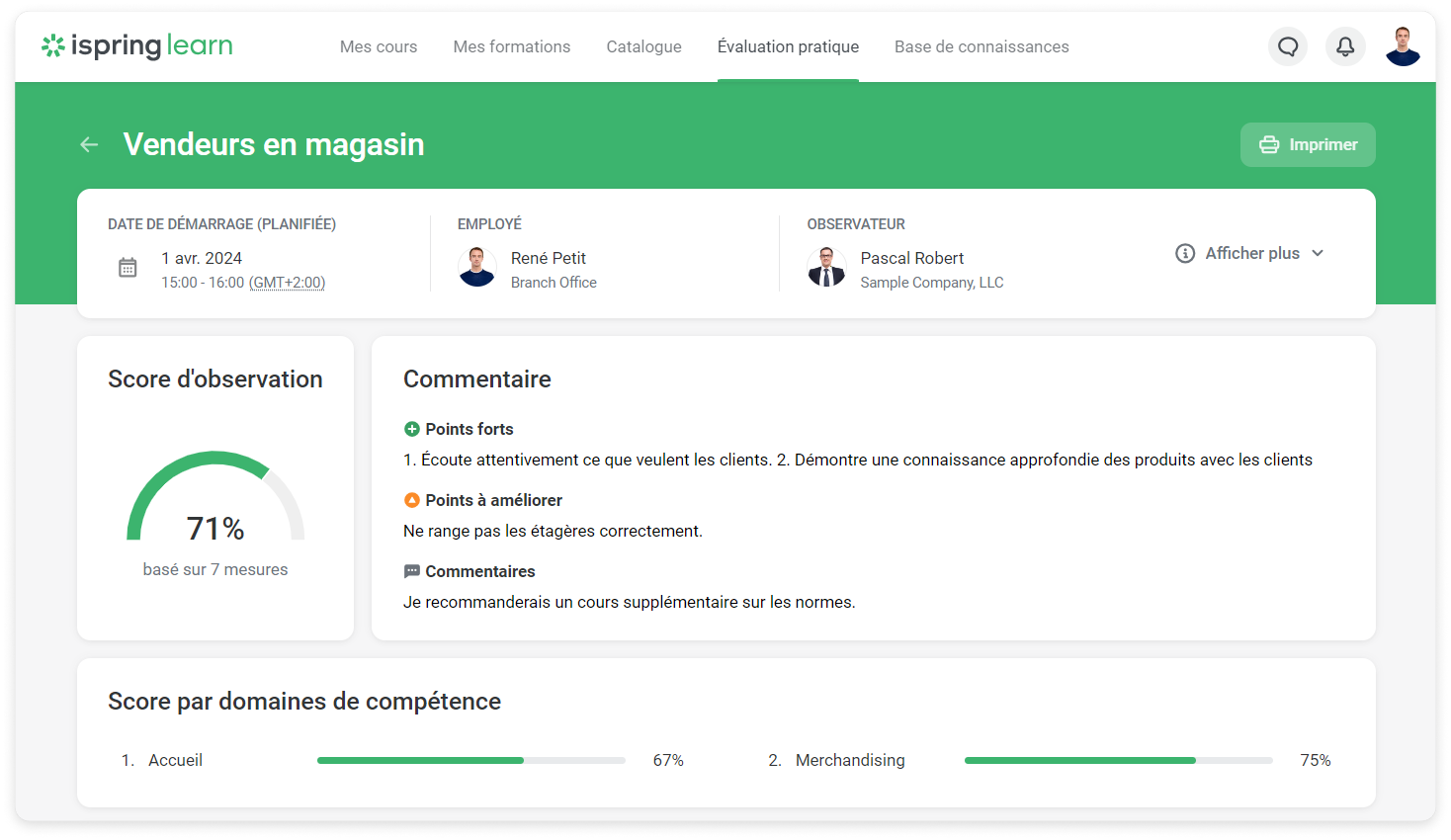Image resolution: width=1451 pixels, height=840 pixels.
Task: Switch to the Mes cours tab
Action: pos(378,46)
